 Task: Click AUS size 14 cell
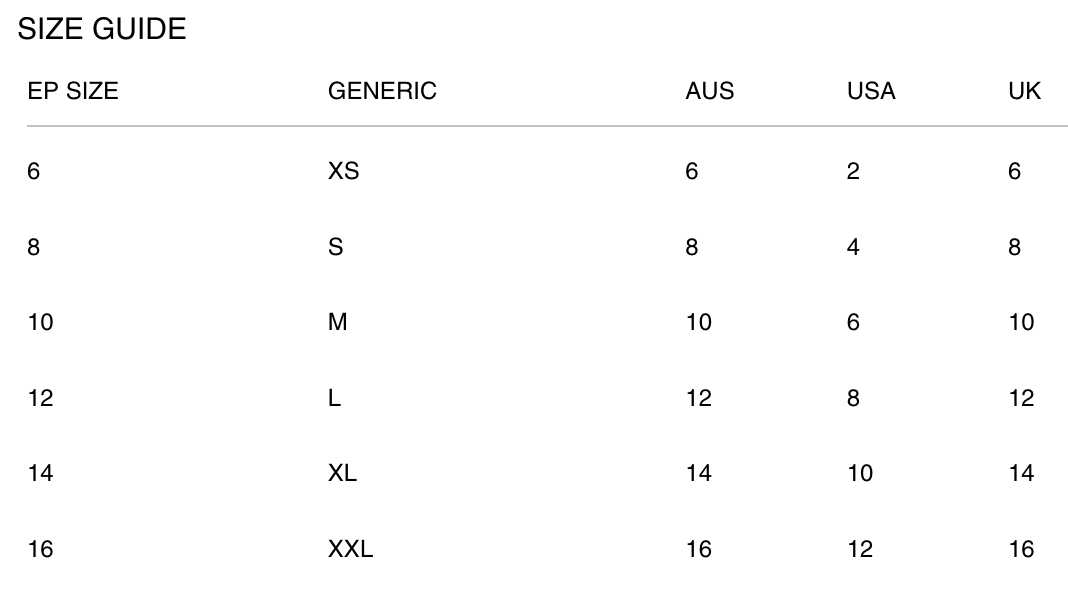pos(699,473)
